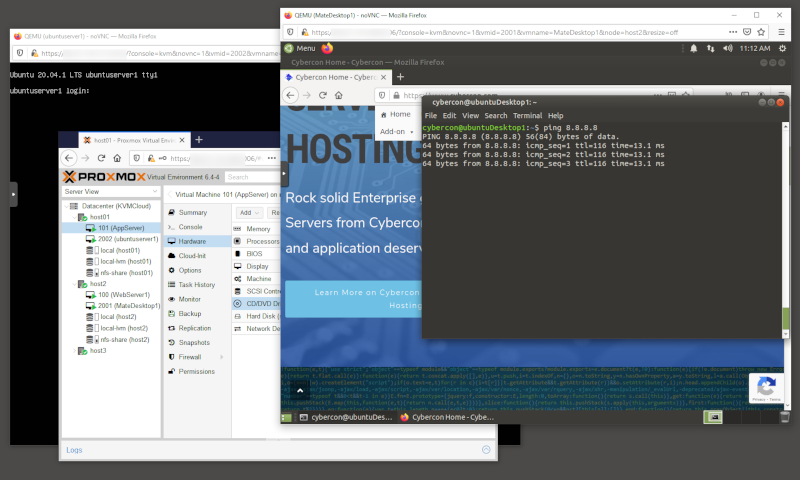The image size is (800, 480).
Task: Open the workspace switcher in MATE bottom panel
Action: click(713, 417)
